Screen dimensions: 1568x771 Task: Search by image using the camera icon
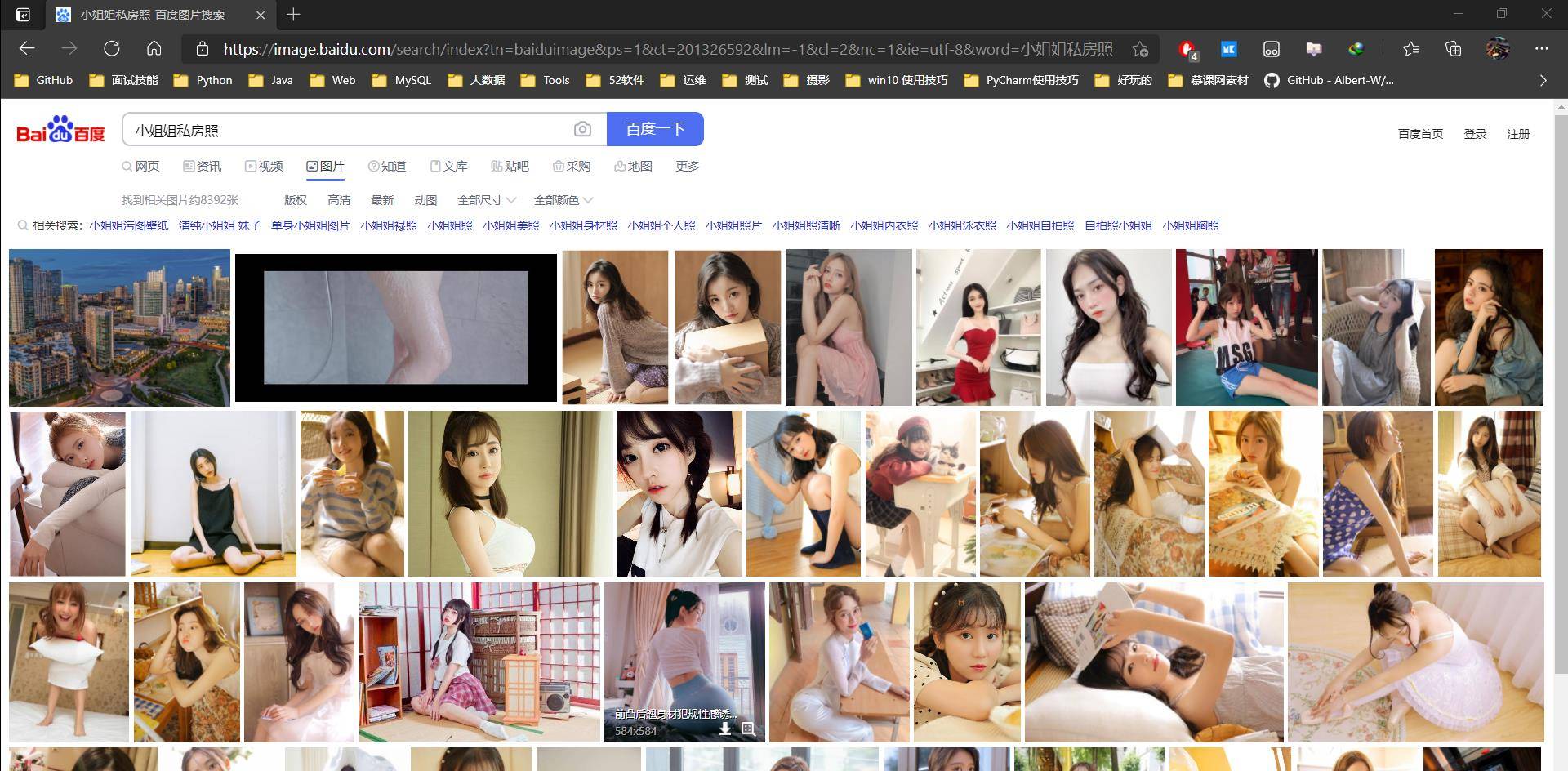coord(582,129)
